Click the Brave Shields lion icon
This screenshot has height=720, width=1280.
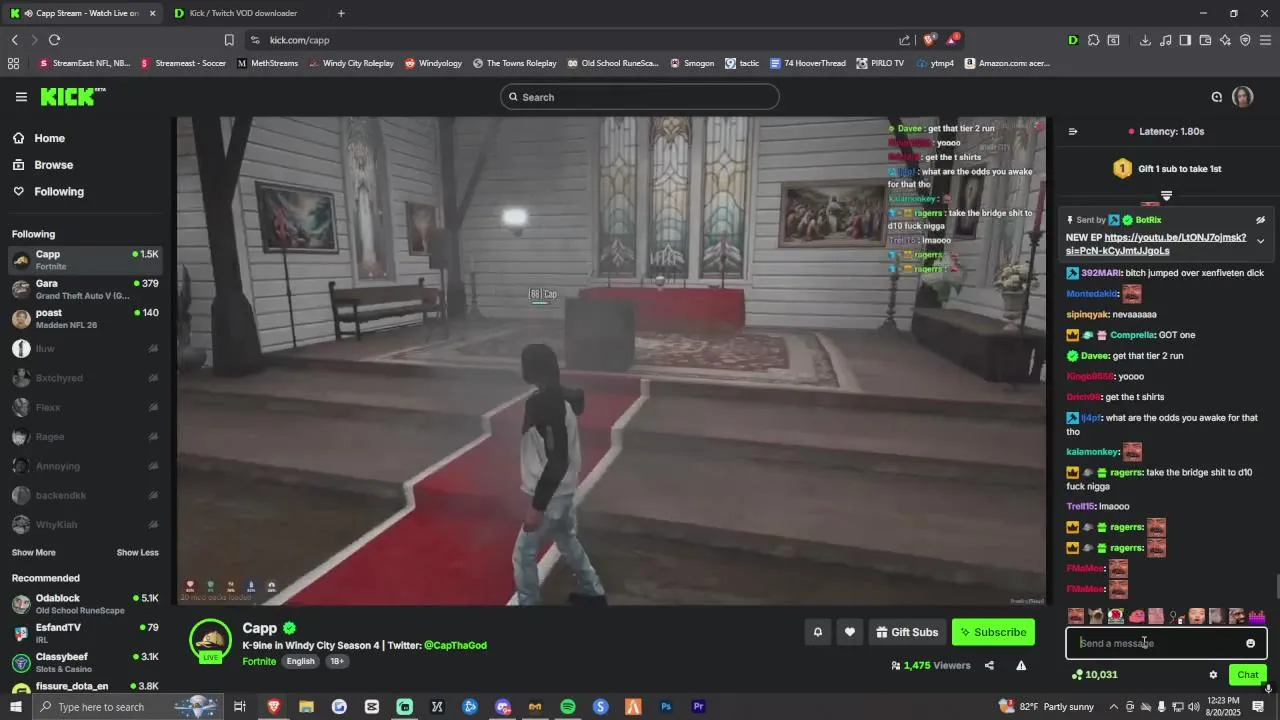tap(929, 40)
